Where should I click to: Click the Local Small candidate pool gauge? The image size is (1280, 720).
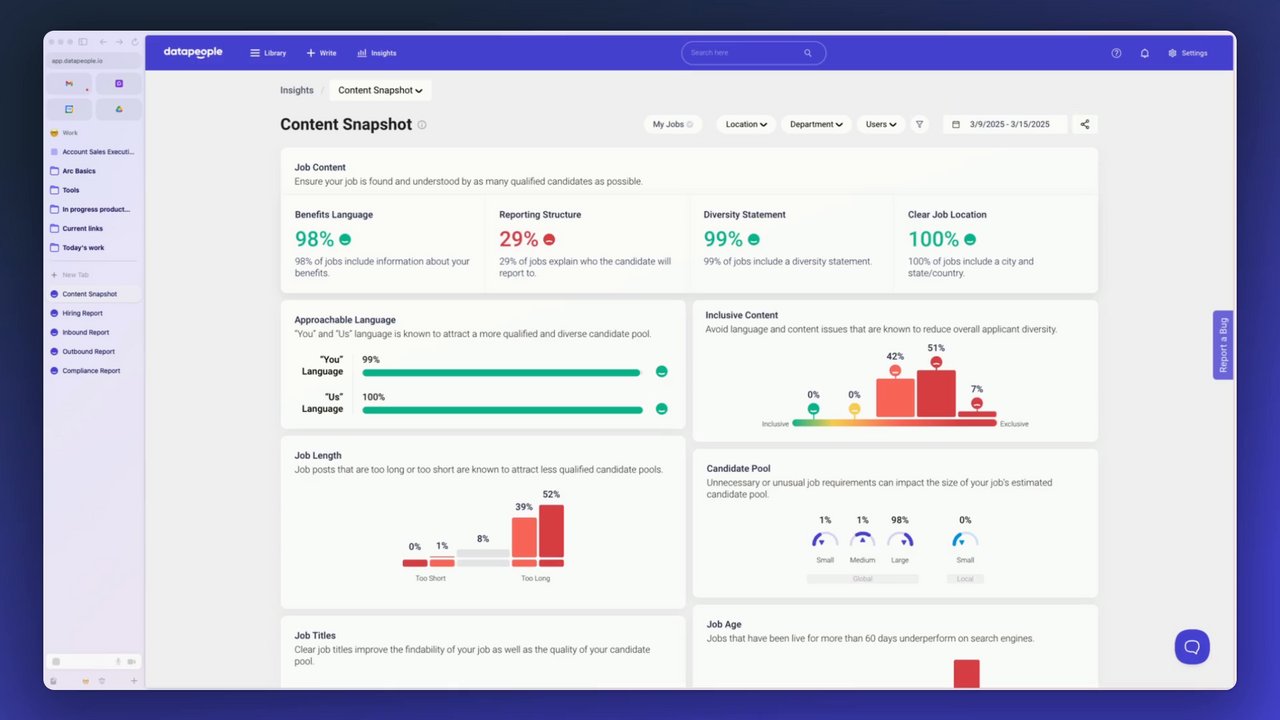pyautogui.click(x=965, y=539)
